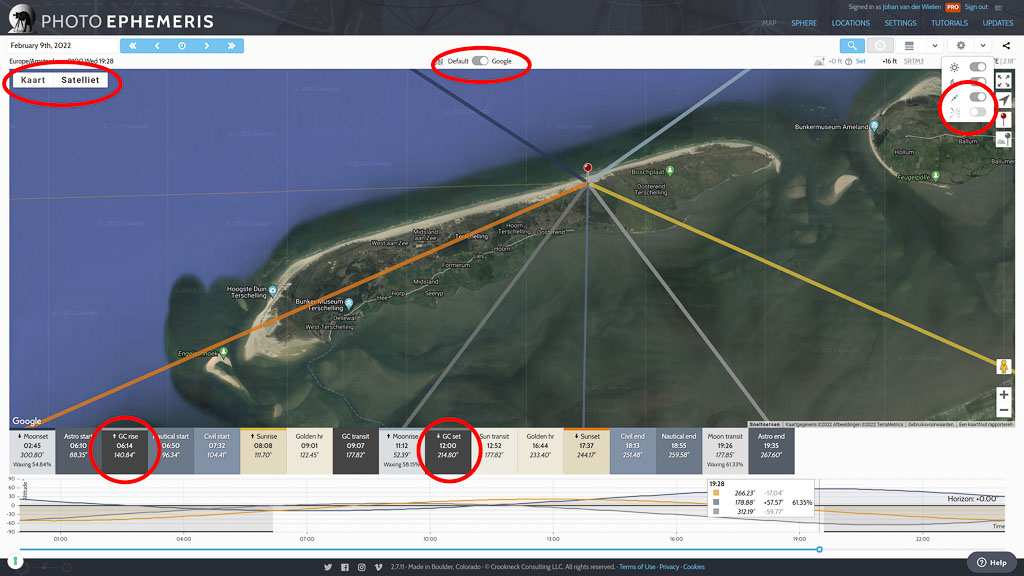The height and width of the screenshot is (576, 1024).
Task: Switch map to Satelliet view
Action: [80, 80]
